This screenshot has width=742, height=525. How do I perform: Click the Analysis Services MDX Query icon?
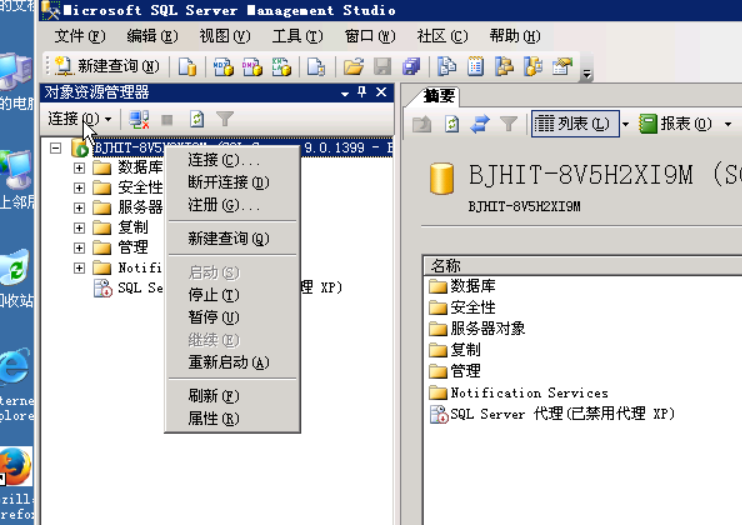[223, 66]
